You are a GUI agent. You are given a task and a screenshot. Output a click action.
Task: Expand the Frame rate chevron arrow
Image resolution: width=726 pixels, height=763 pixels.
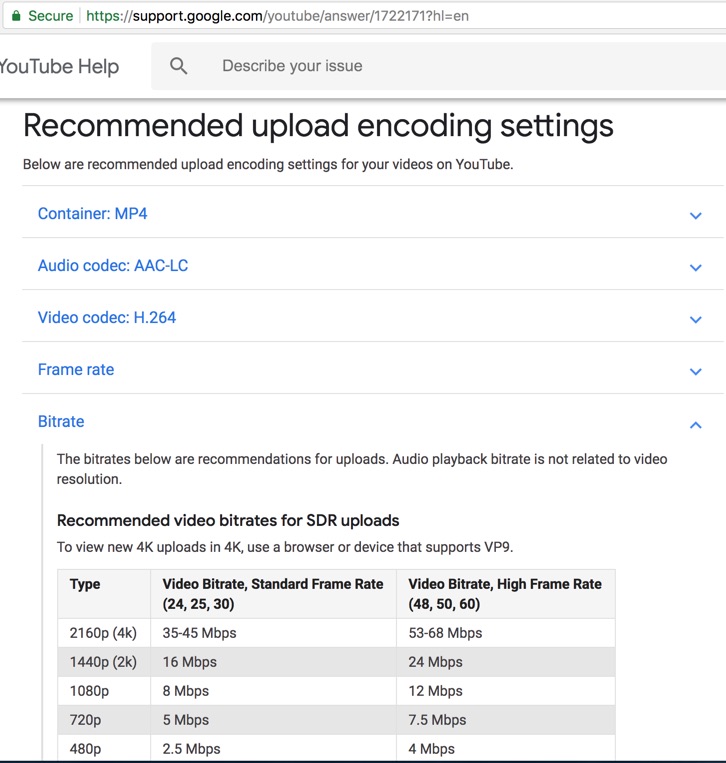[x=695, y=371]
